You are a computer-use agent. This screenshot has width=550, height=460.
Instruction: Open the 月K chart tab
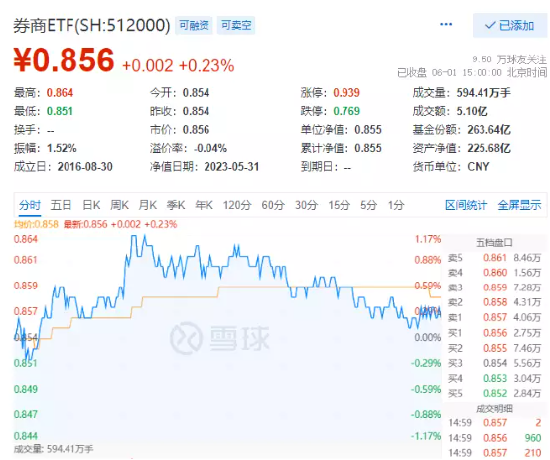[148, 205]
